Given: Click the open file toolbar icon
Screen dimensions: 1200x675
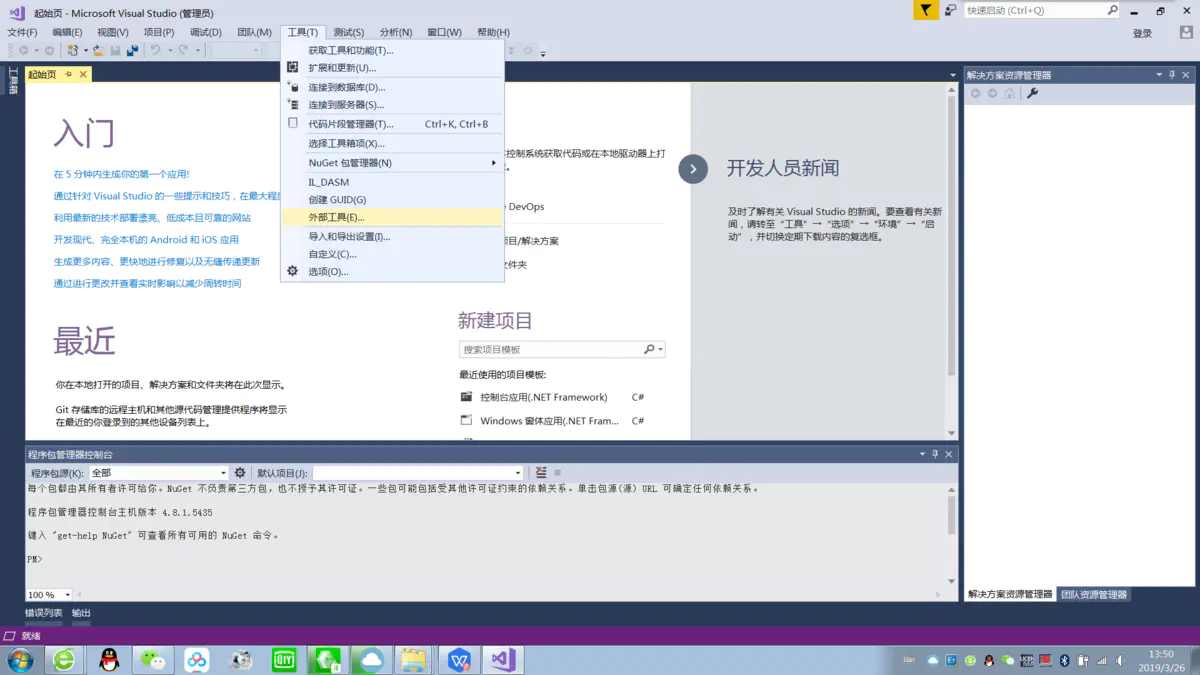Looking at the screenshot, I should (x=98, y=50).
